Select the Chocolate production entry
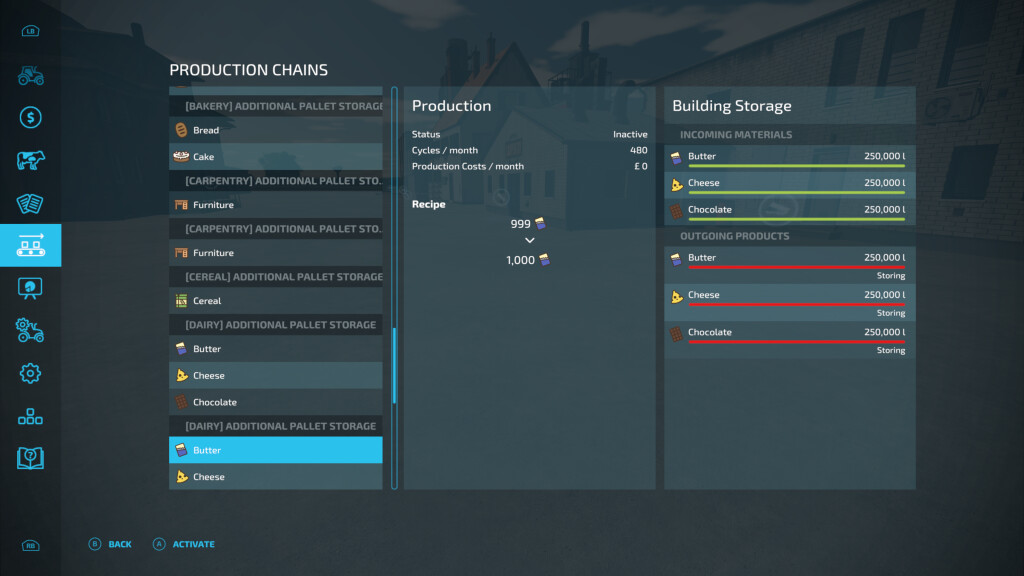This screenshot has width=1024, height=576. click(x=276, y=402)
